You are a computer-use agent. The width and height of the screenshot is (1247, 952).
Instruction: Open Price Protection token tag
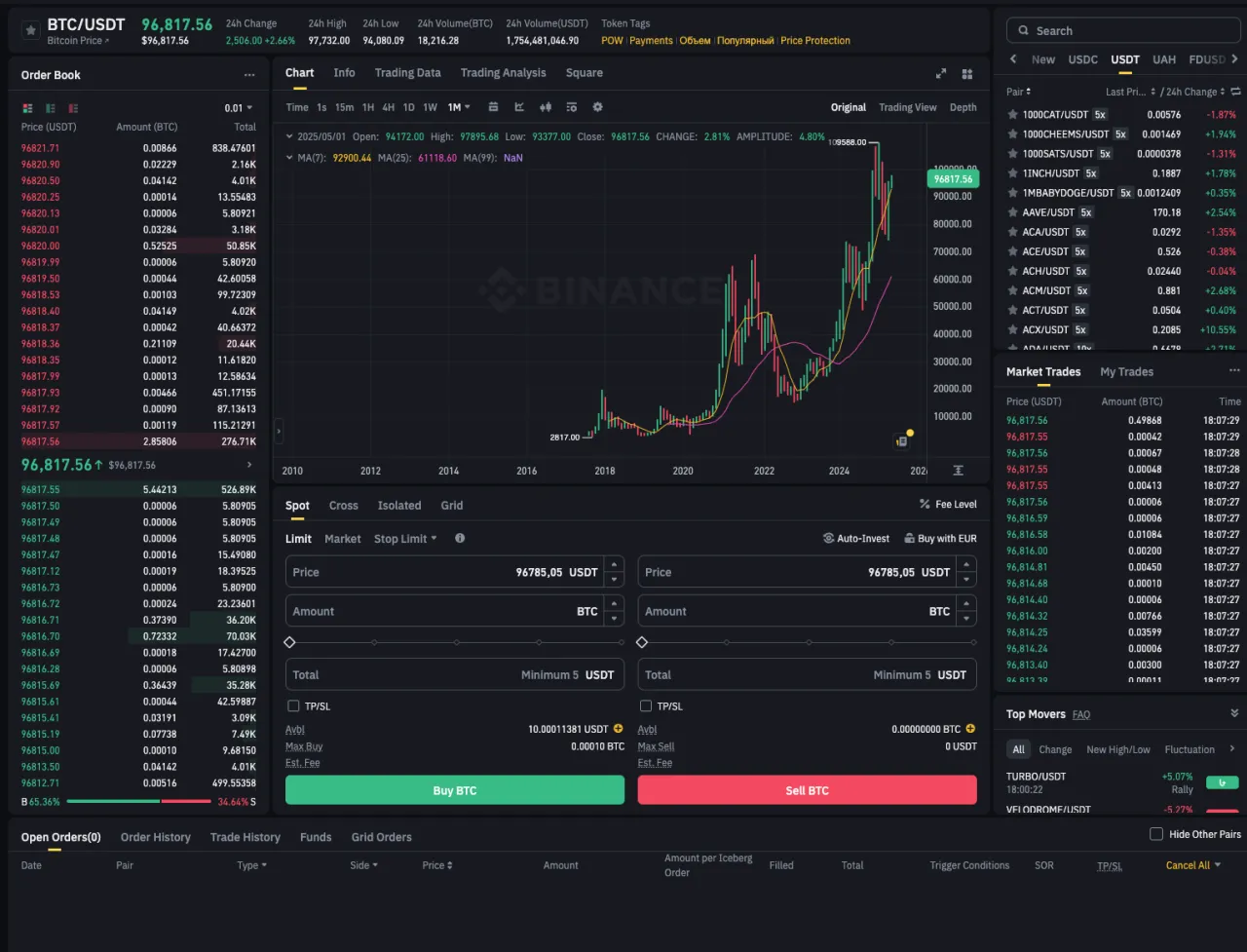pyautogui.click(x=815, y=41)
